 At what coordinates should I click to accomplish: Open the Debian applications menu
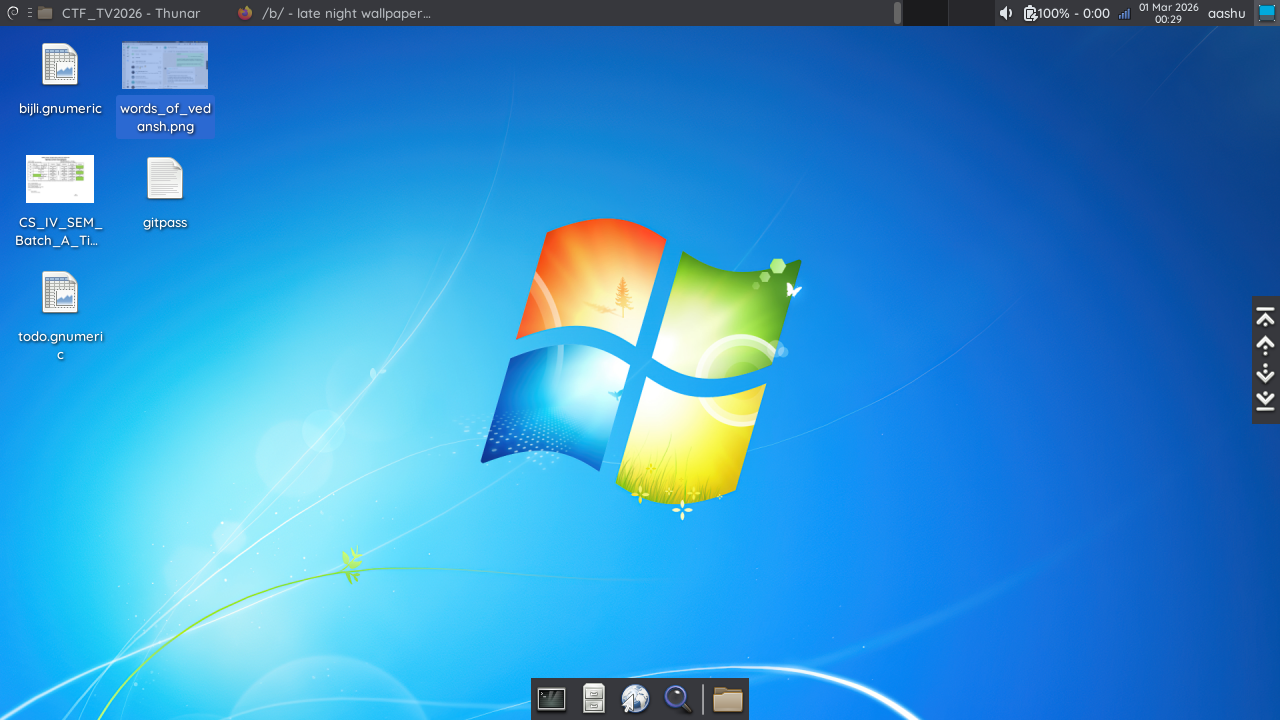pos(13,13)
